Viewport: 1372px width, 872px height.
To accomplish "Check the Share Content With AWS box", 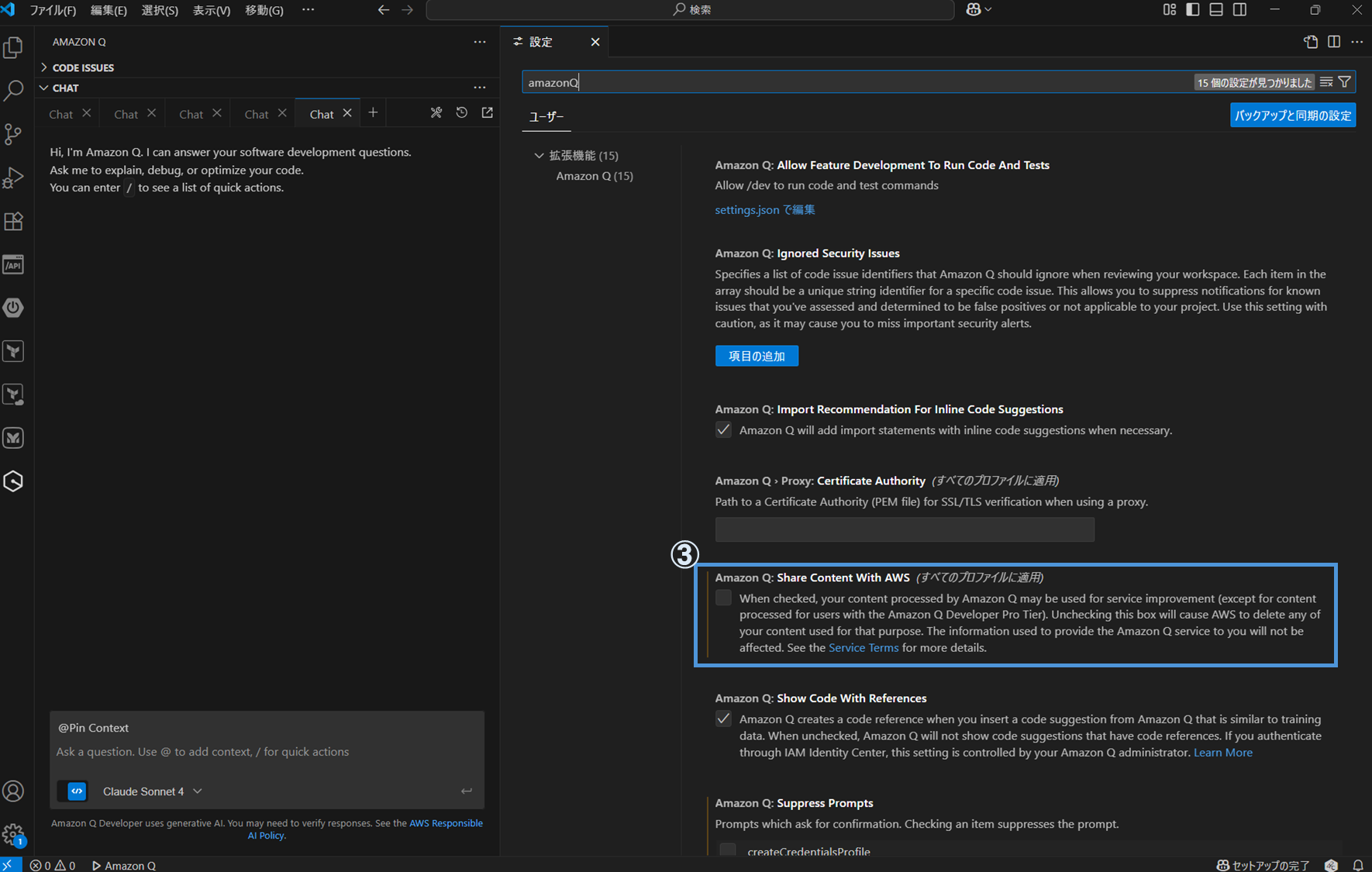I will click(723, 598).
